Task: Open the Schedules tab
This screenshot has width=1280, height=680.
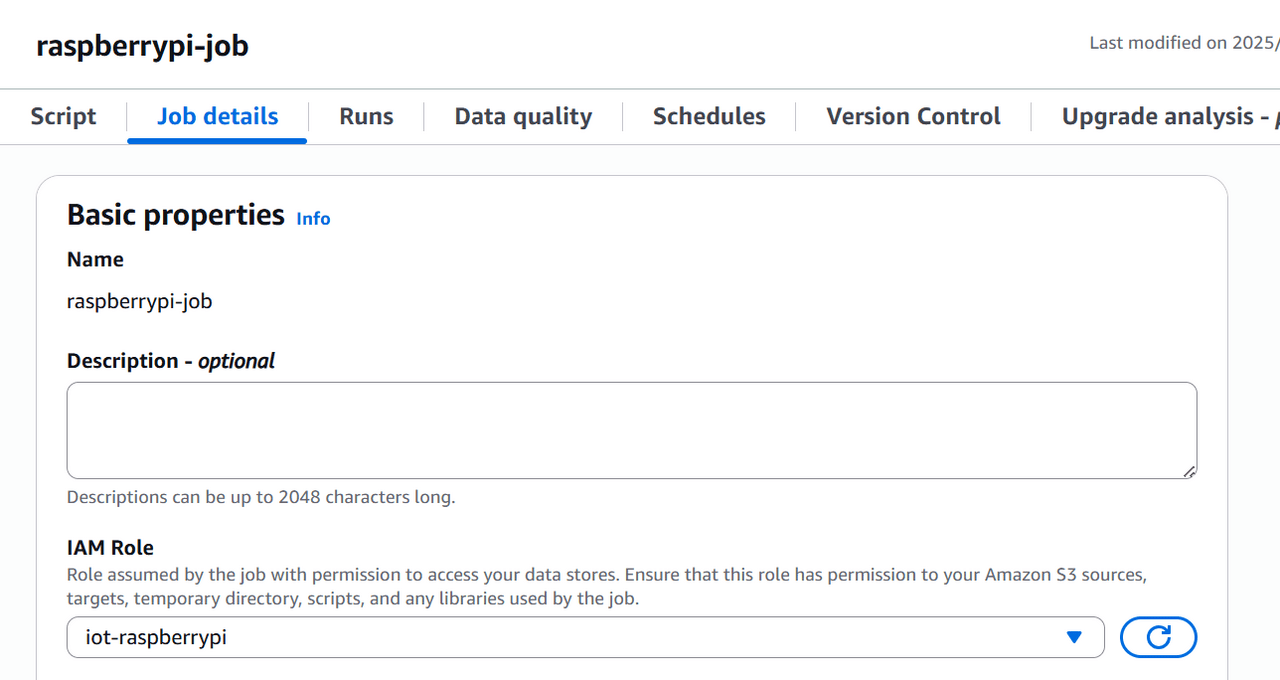Action: [709, 116]
